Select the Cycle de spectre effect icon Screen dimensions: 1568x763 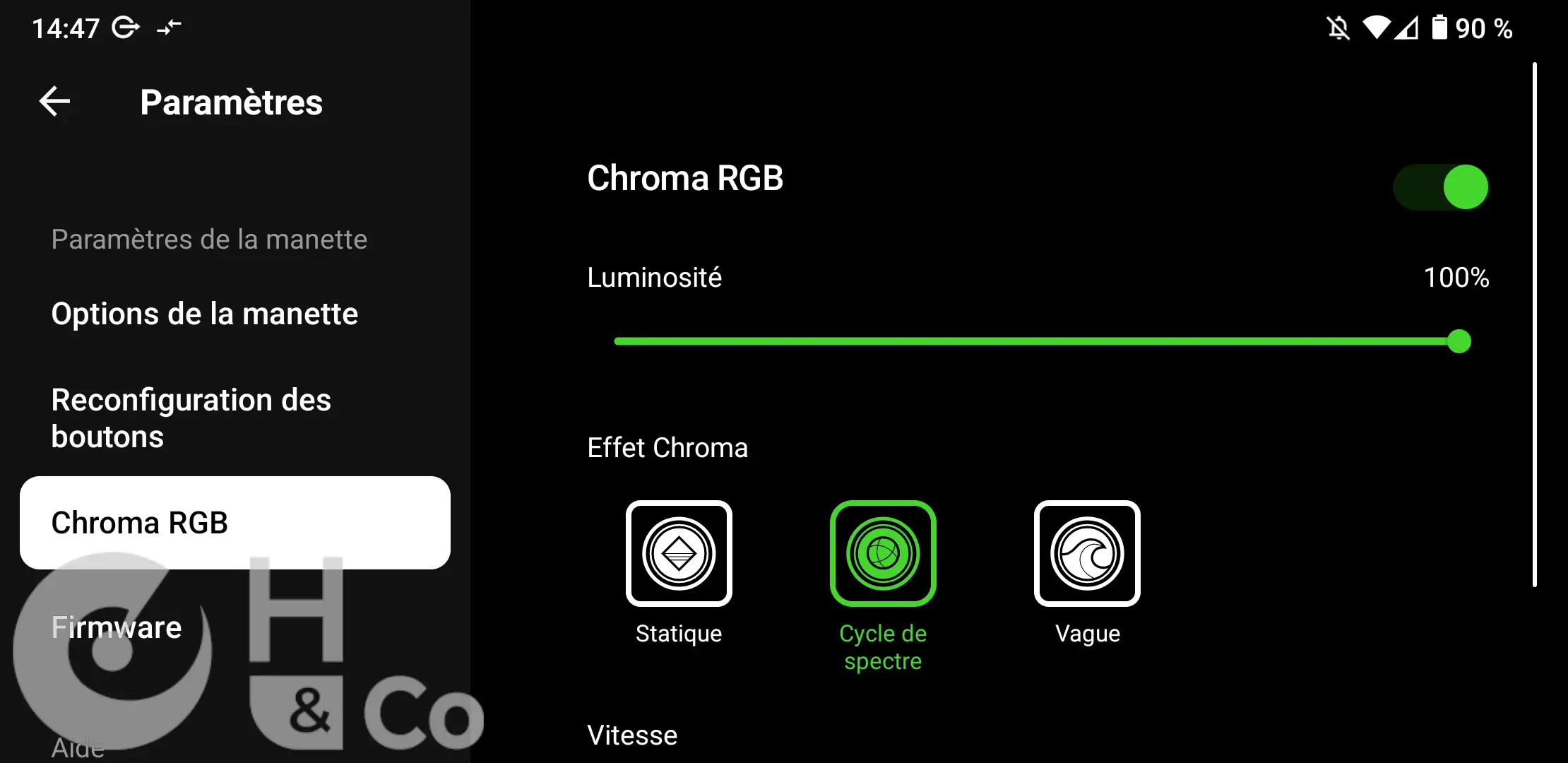point(883,554)
